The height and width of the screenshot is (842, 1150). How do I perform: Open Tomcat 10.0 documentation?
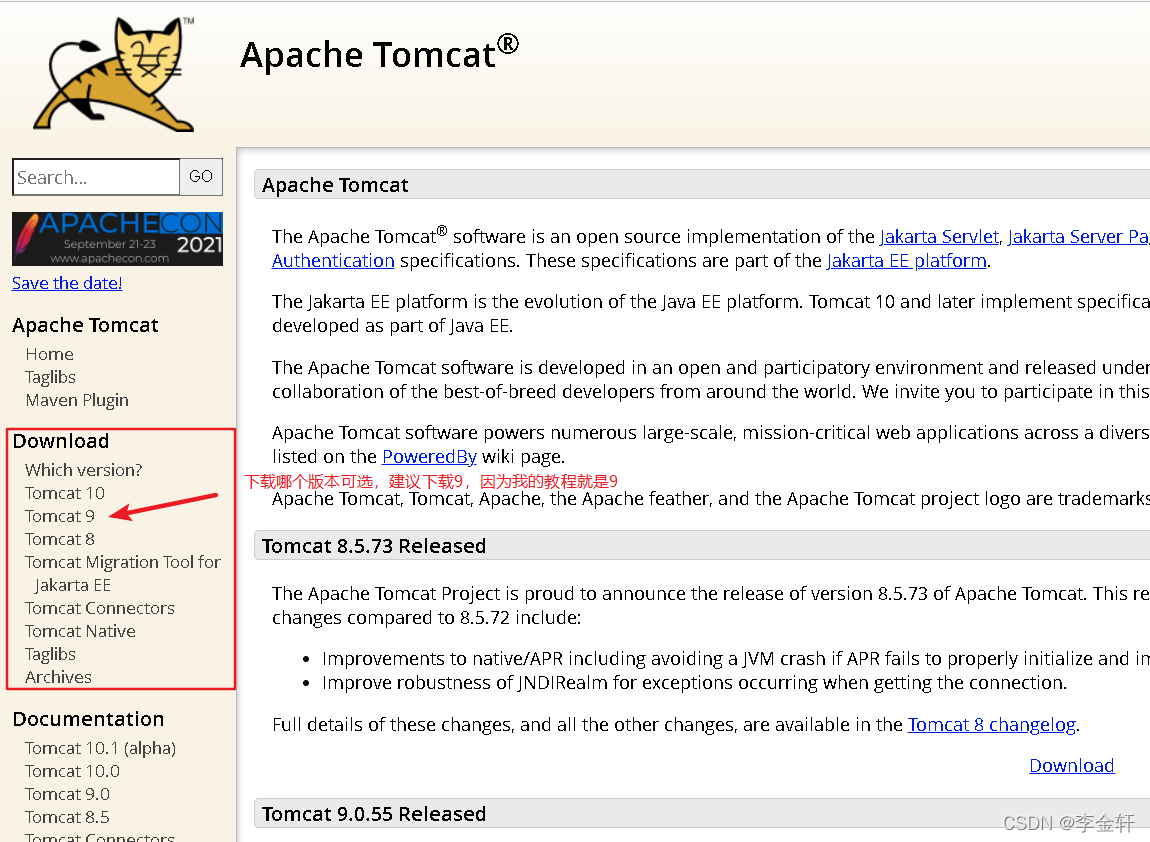coord(72,772)
